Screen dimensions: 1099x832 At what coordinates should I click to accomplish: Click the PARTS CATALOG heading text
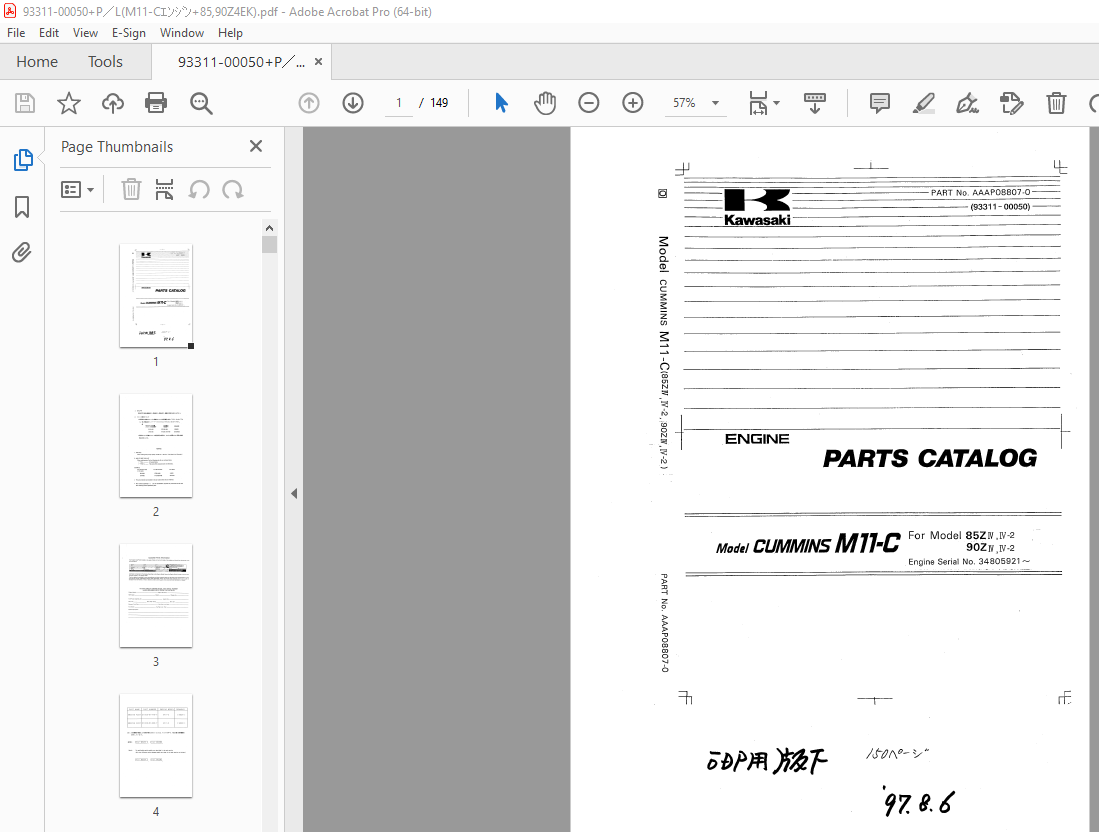(929, 458)
